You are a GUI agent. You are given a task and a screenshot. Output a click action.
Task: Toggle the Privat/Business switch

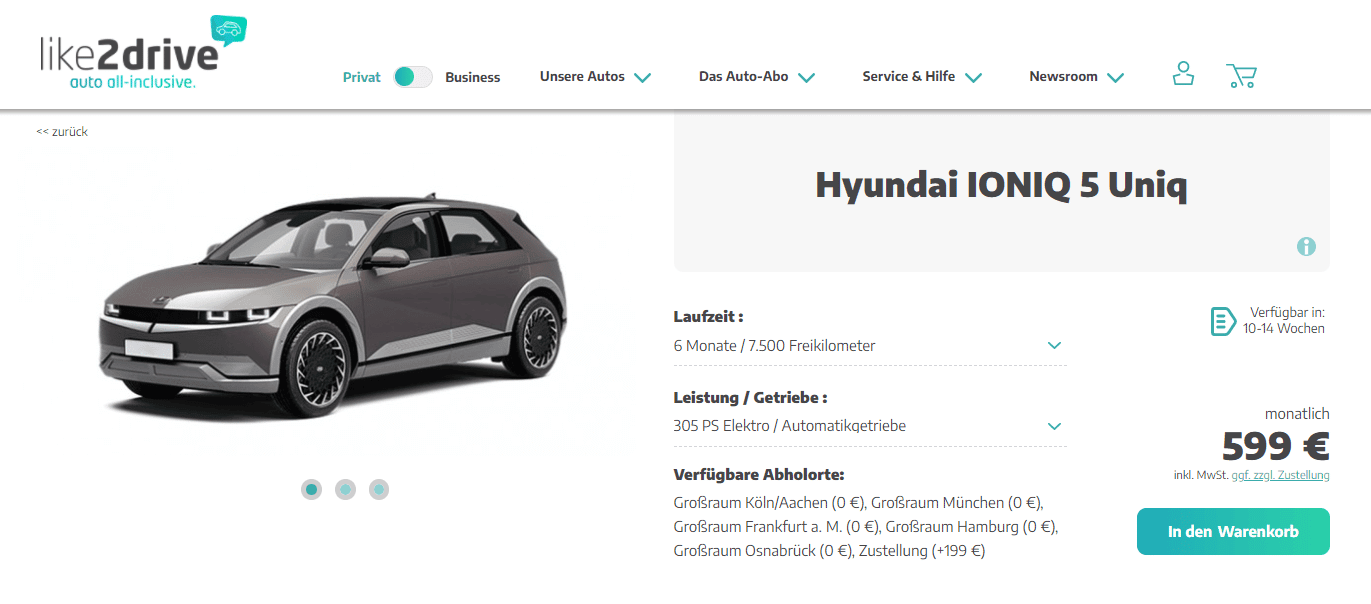tap(413, 77)
